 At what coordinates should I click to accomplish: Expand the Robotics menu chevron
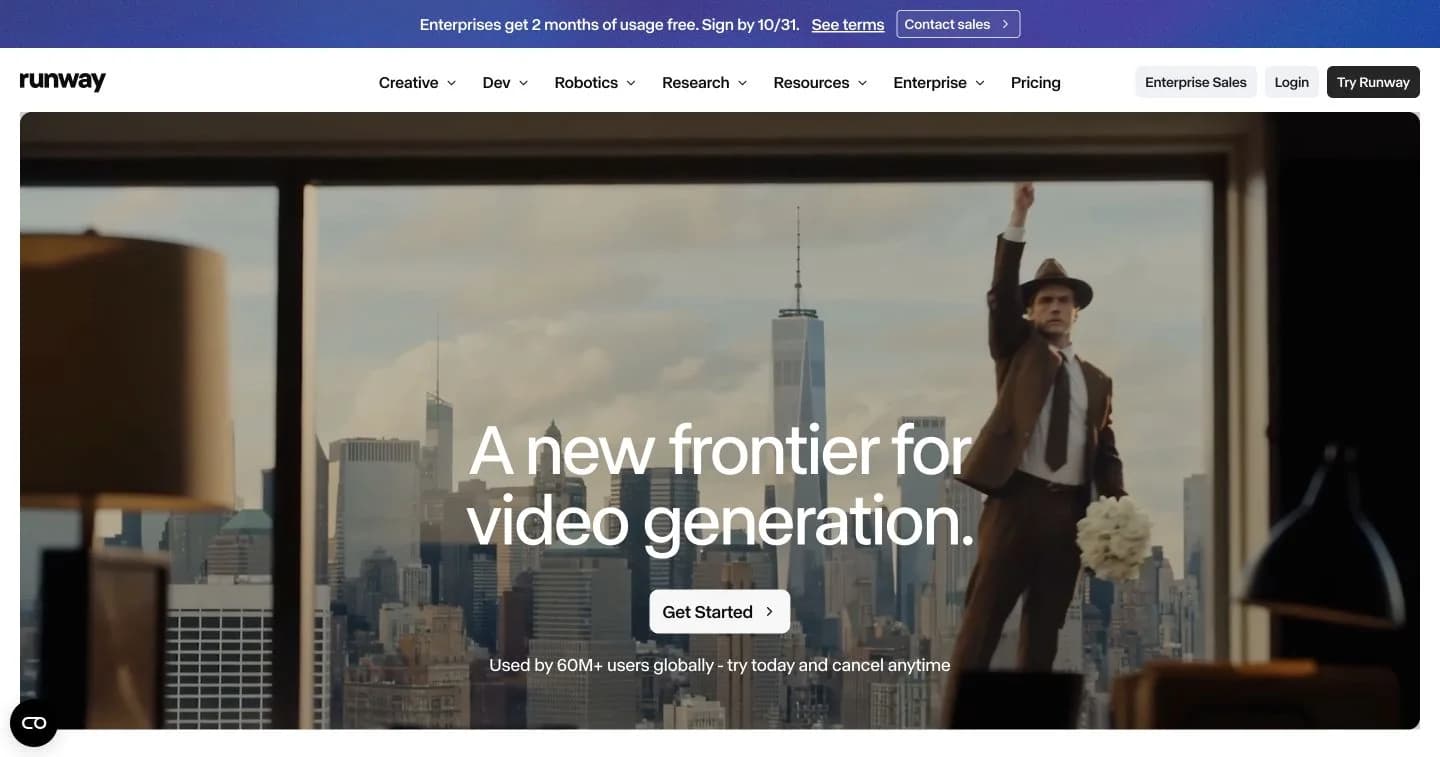pos(631,83)
